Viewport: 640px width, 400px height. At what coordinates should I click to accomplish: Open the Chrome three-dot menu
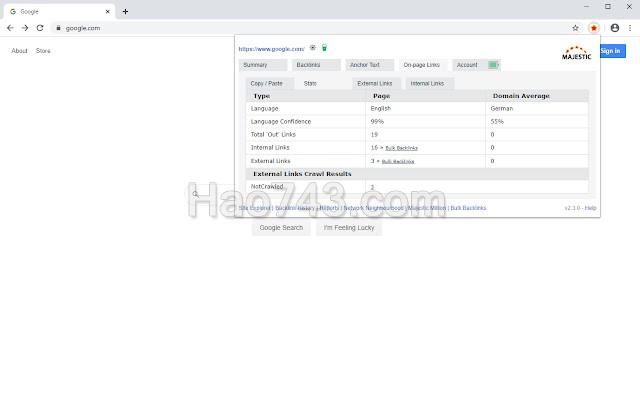pos(630,28)
